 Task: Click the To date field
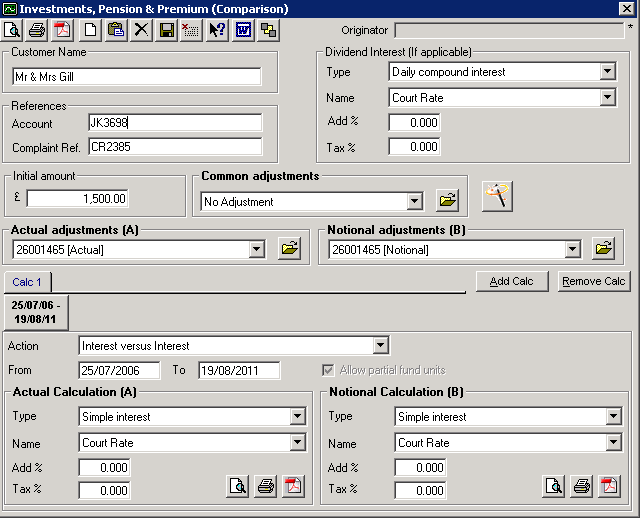click(239, 370)
